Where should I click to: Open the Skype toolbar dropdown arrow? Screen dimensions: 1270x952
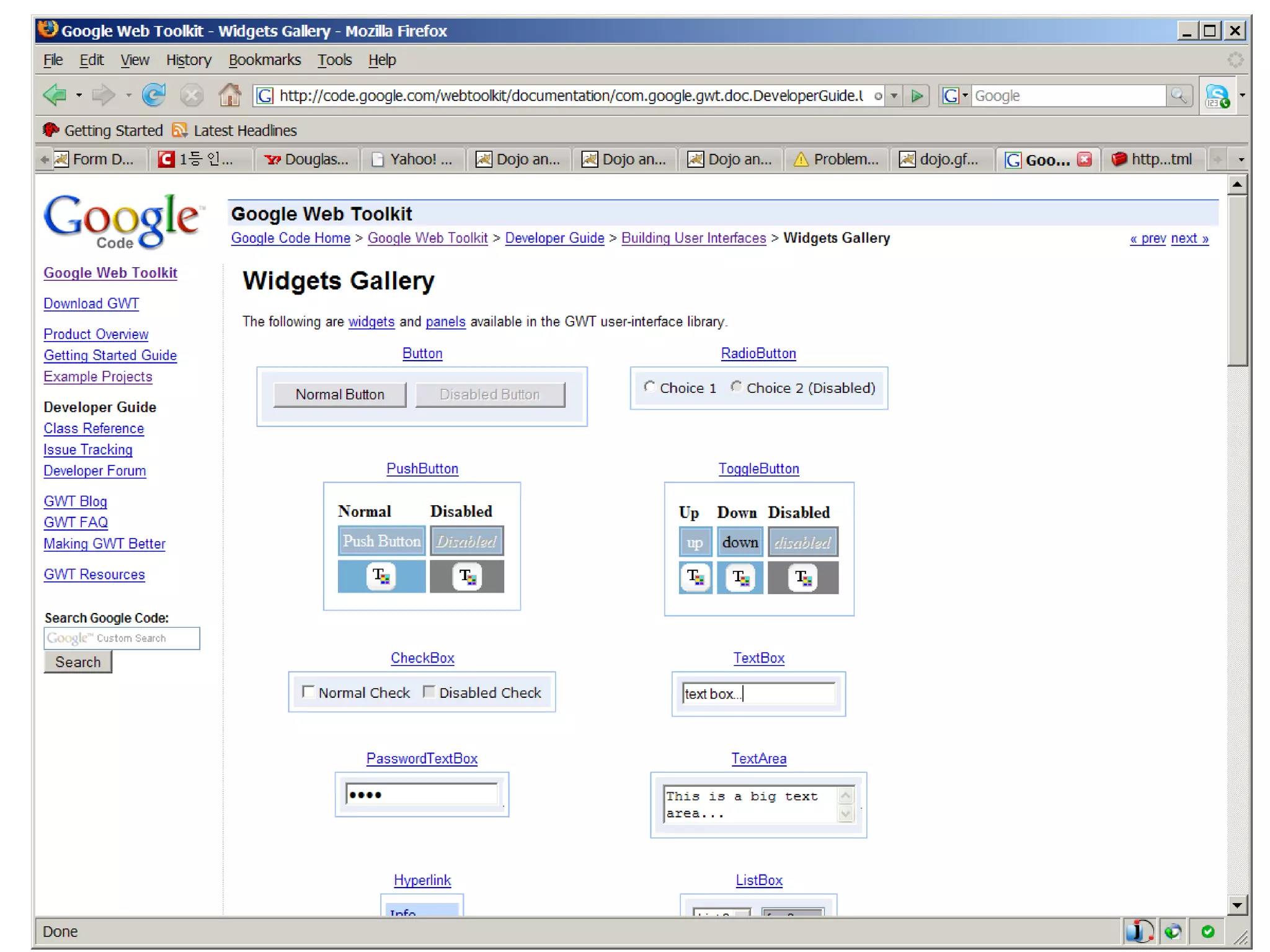tap(1241, 95)
